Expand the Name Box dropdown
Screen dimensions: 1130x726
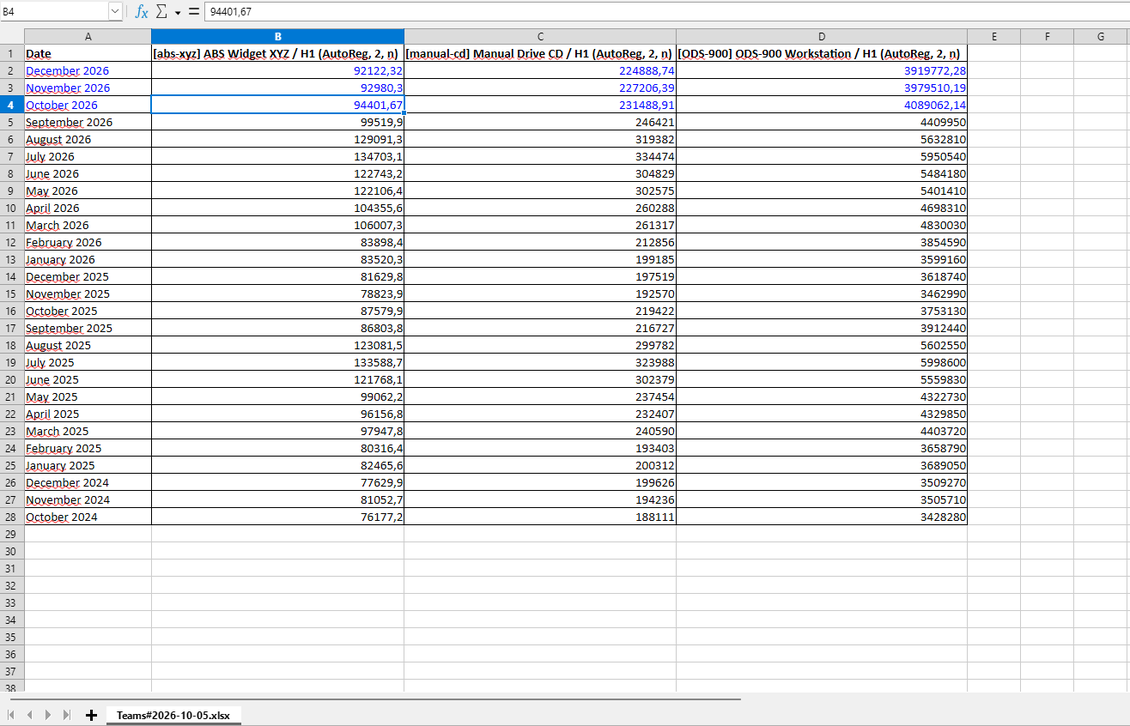click(x=115, y=12)
